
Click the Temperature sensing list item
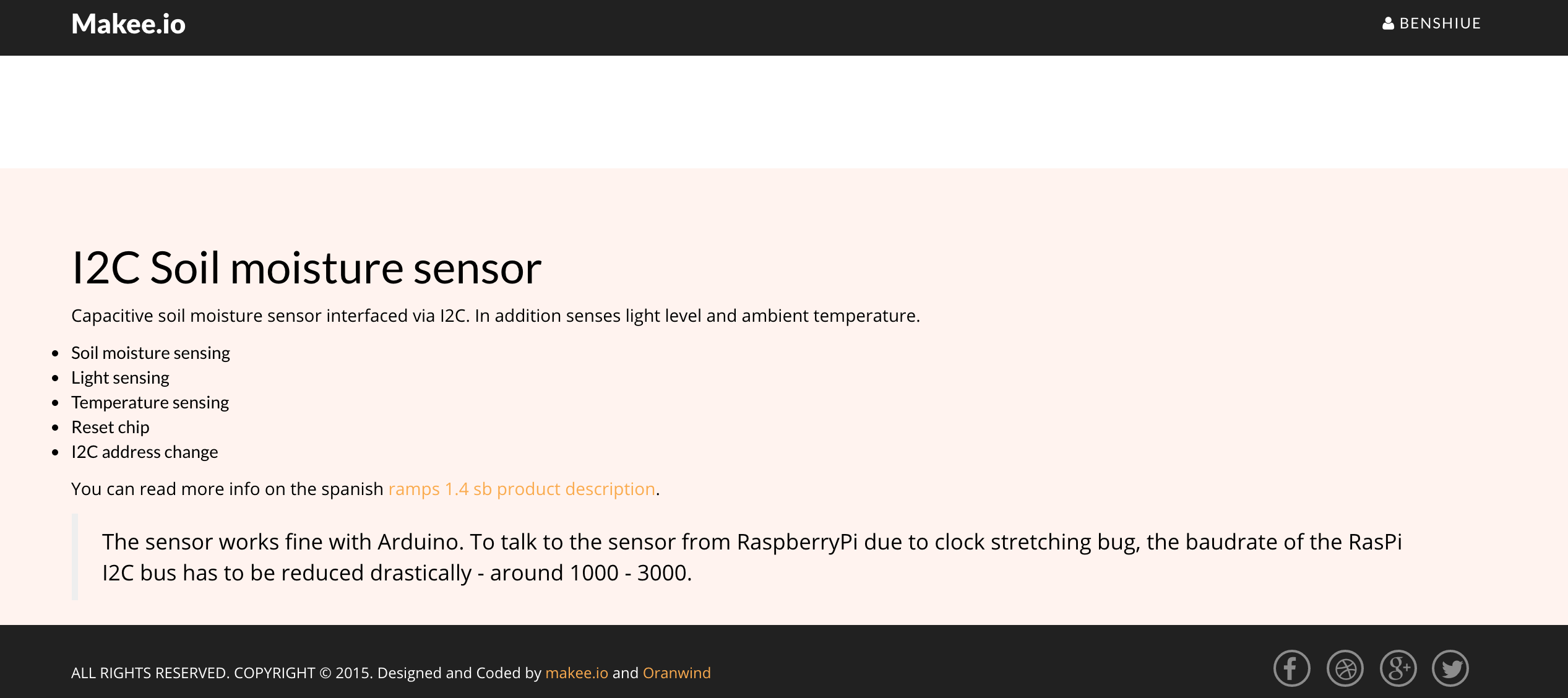tap(150, 402)
